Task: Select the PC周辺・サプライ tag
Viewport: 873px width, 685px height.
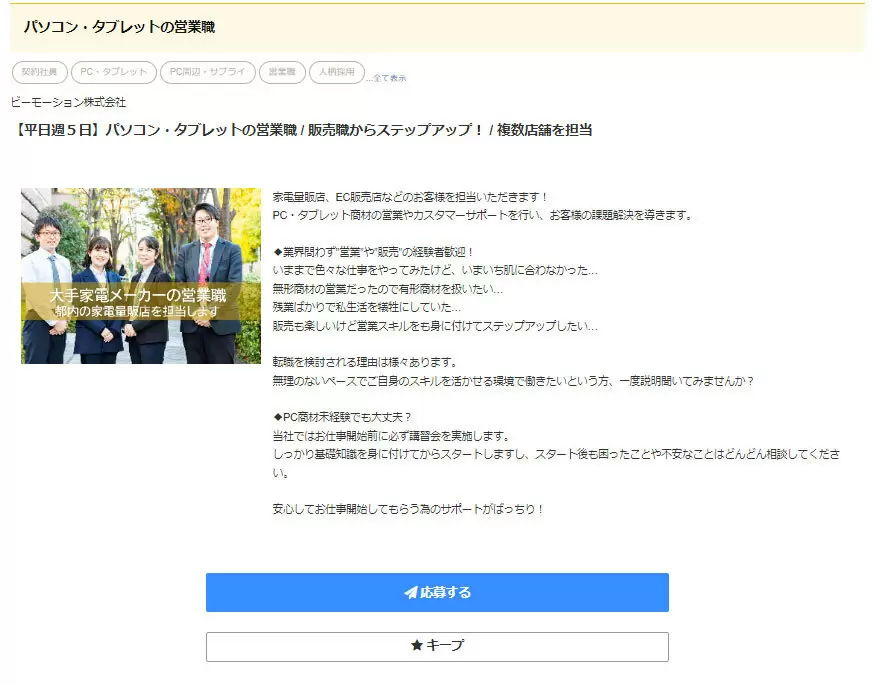Action: (208, 72)
